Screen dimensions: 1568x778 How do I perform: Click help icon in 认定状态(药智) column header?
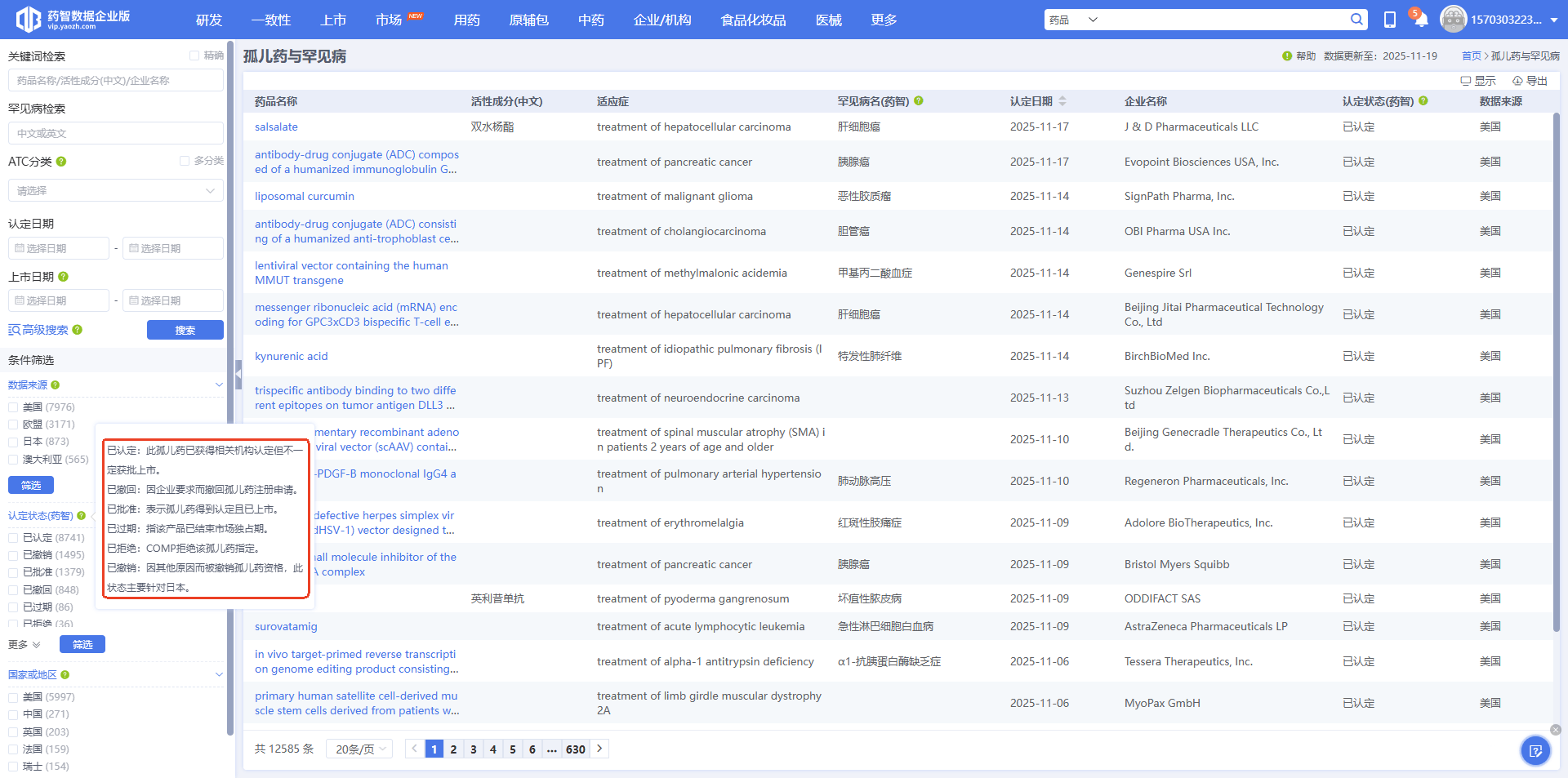[x=1423, y=101]
